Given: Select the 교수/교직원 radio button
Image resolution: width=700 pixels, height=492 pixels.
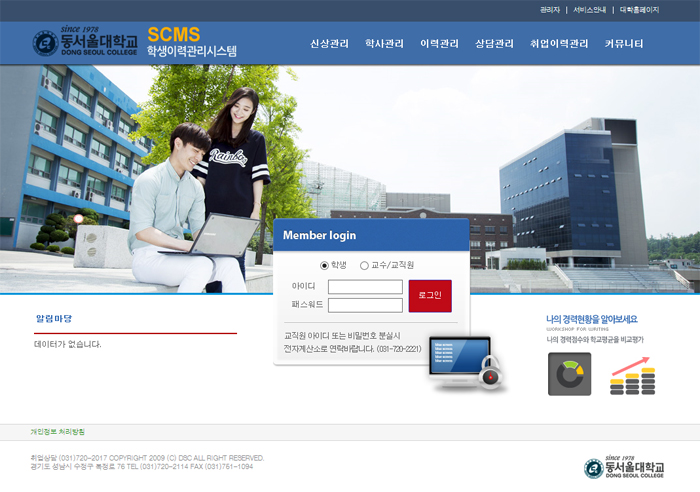Looking at the screenshot, I should [x=364, y=265].
